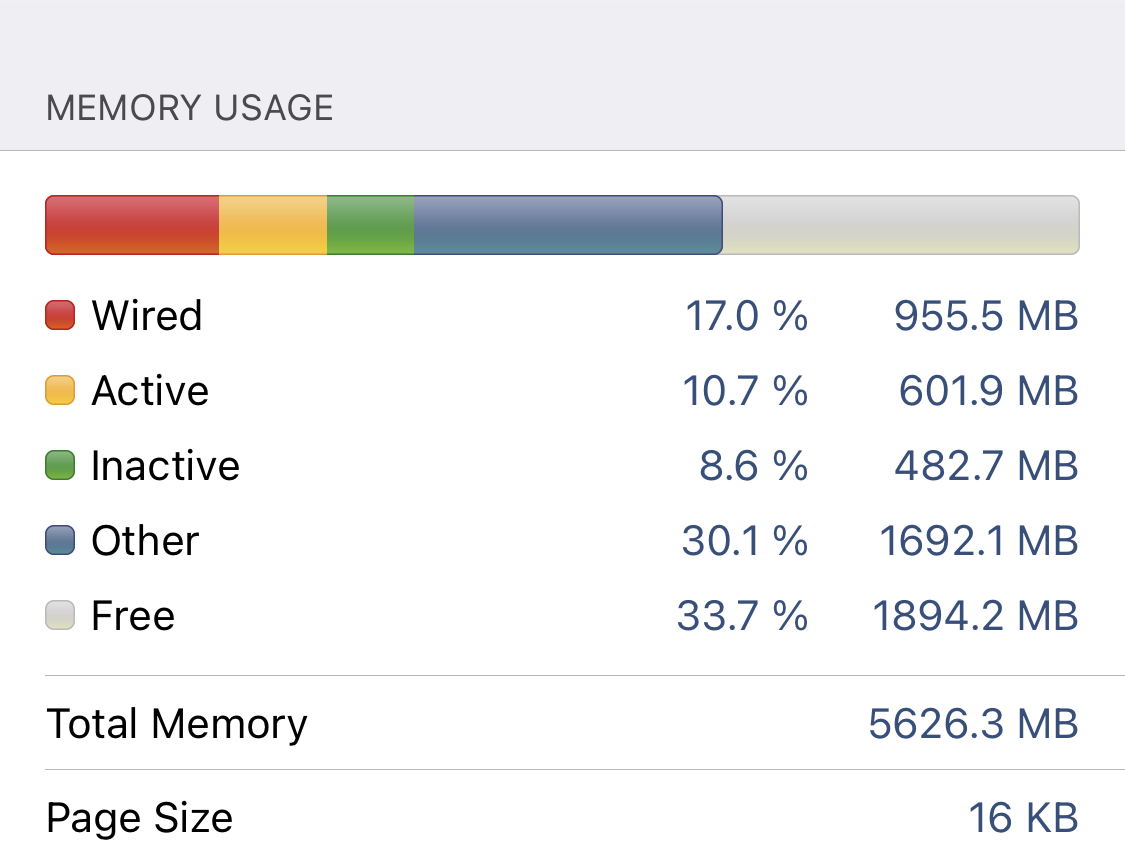
Task: Click the 5626.3 MB total value
Action: 973,723
